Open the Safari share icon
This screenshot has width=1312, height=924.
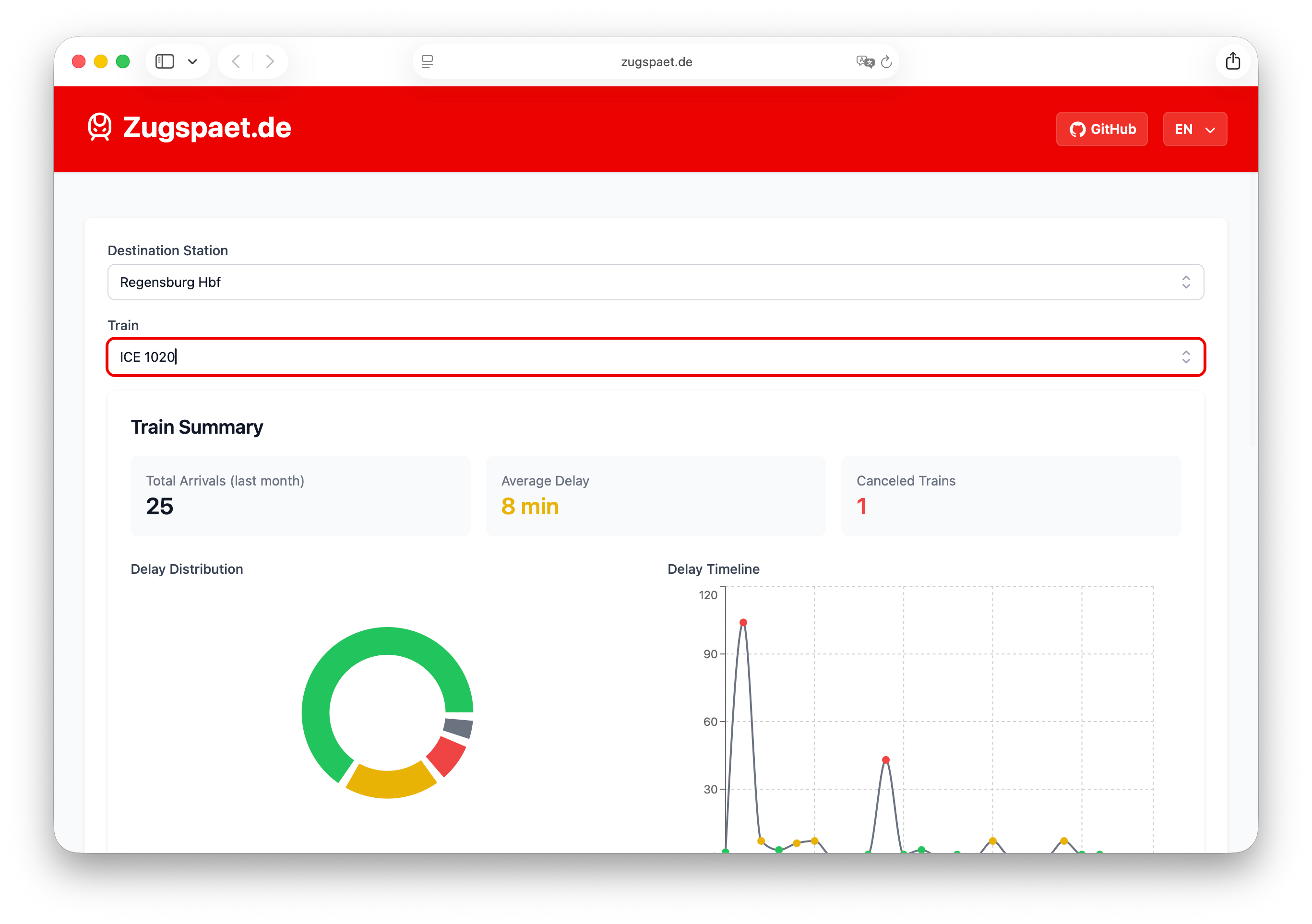pos(1232,61)
